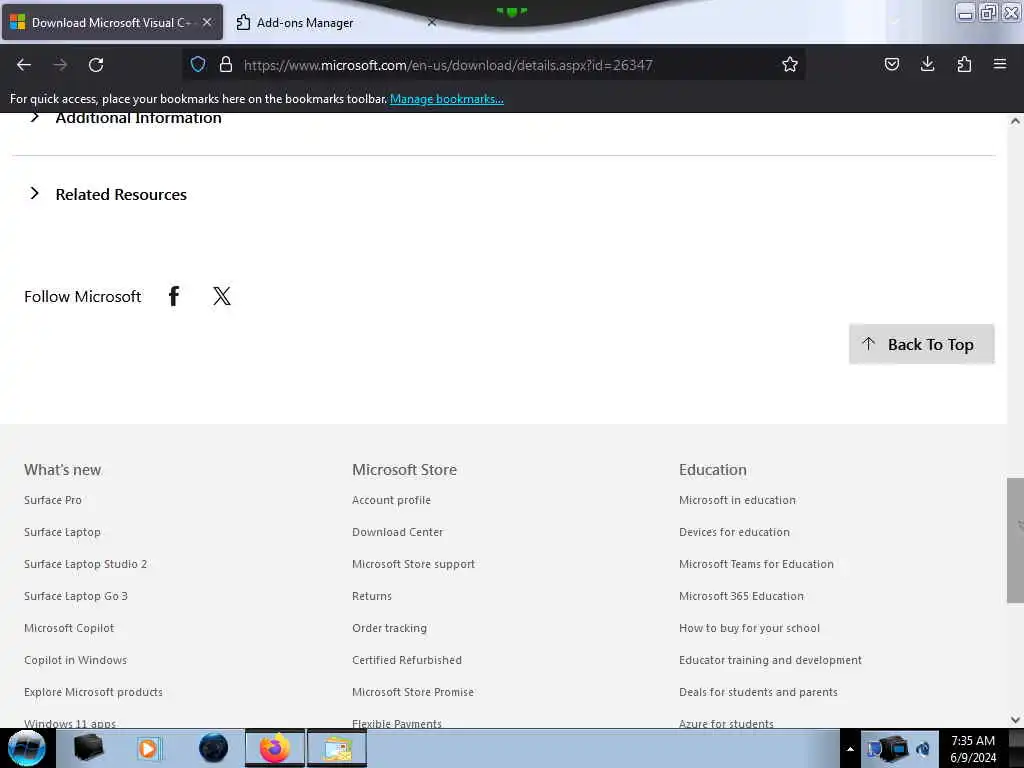
Task: Go back to the previous page
Action: pyautogui.click(x=24, y=65)
